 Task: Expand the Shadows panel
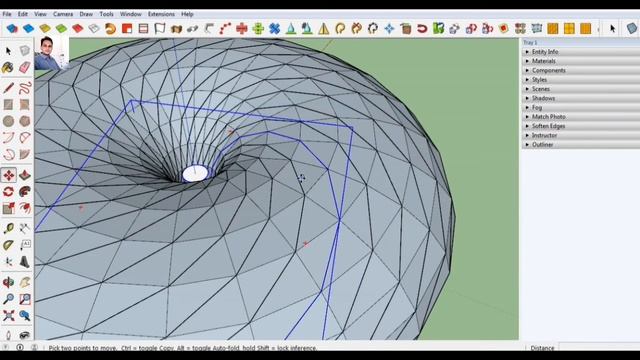(x=581, y=98)
